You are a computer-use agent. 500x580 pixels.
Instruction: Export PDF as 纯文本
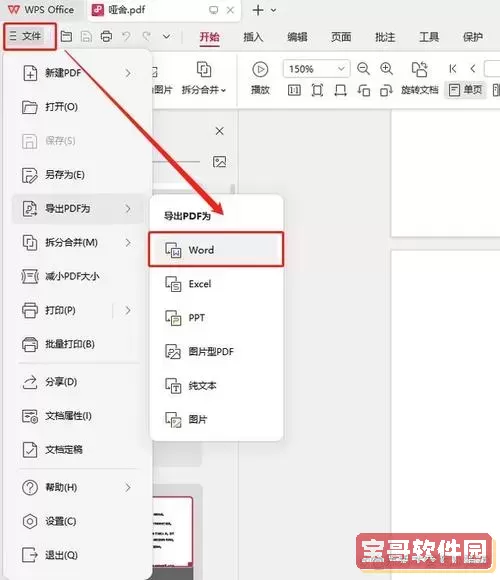click(216, 385)
